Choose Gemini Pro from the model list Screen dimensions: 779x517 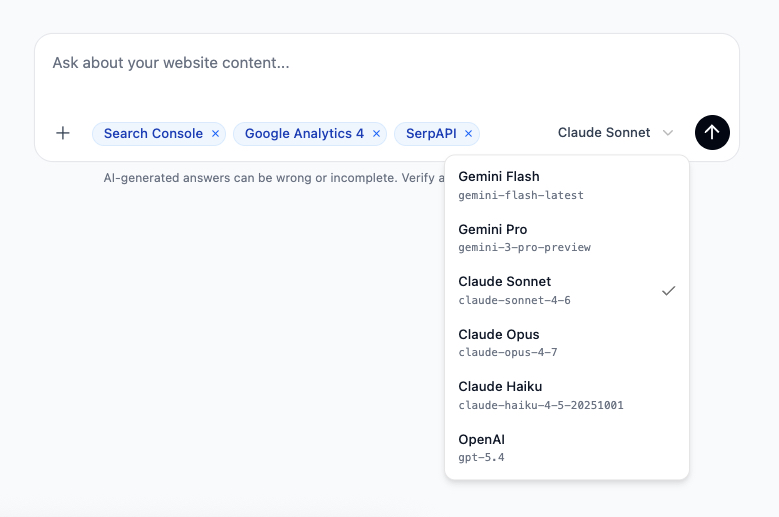[x=567, y=238]
